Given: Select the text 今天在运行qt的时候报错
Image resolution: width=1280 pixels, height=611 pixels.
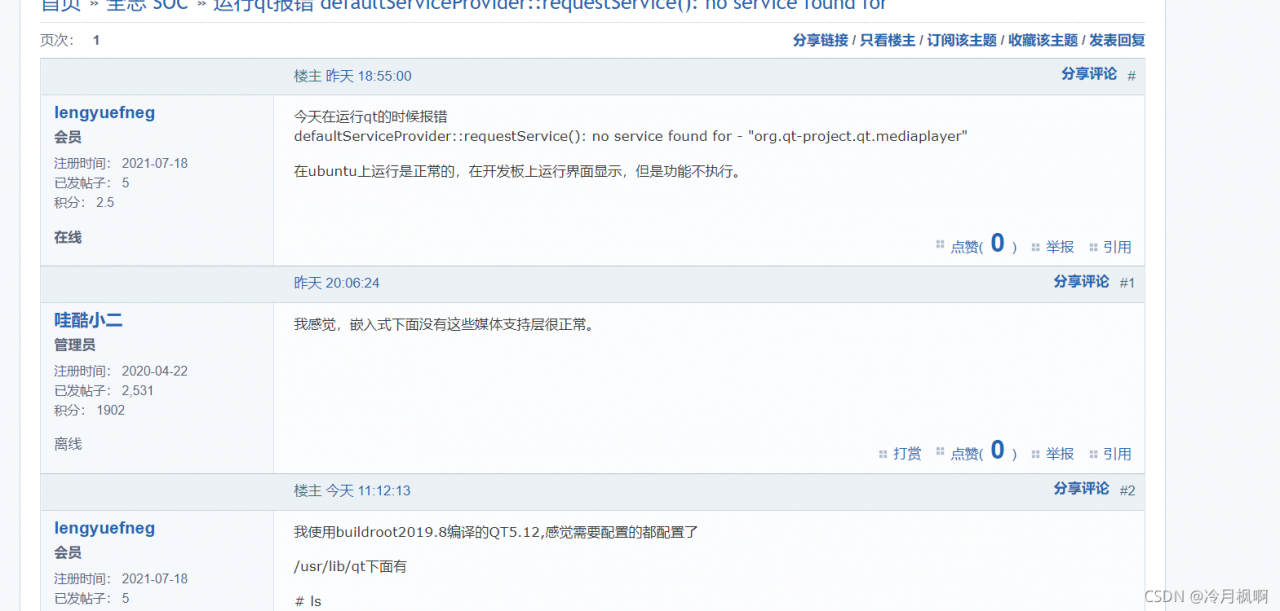Looking at the screenshot, I should point(370,116).
